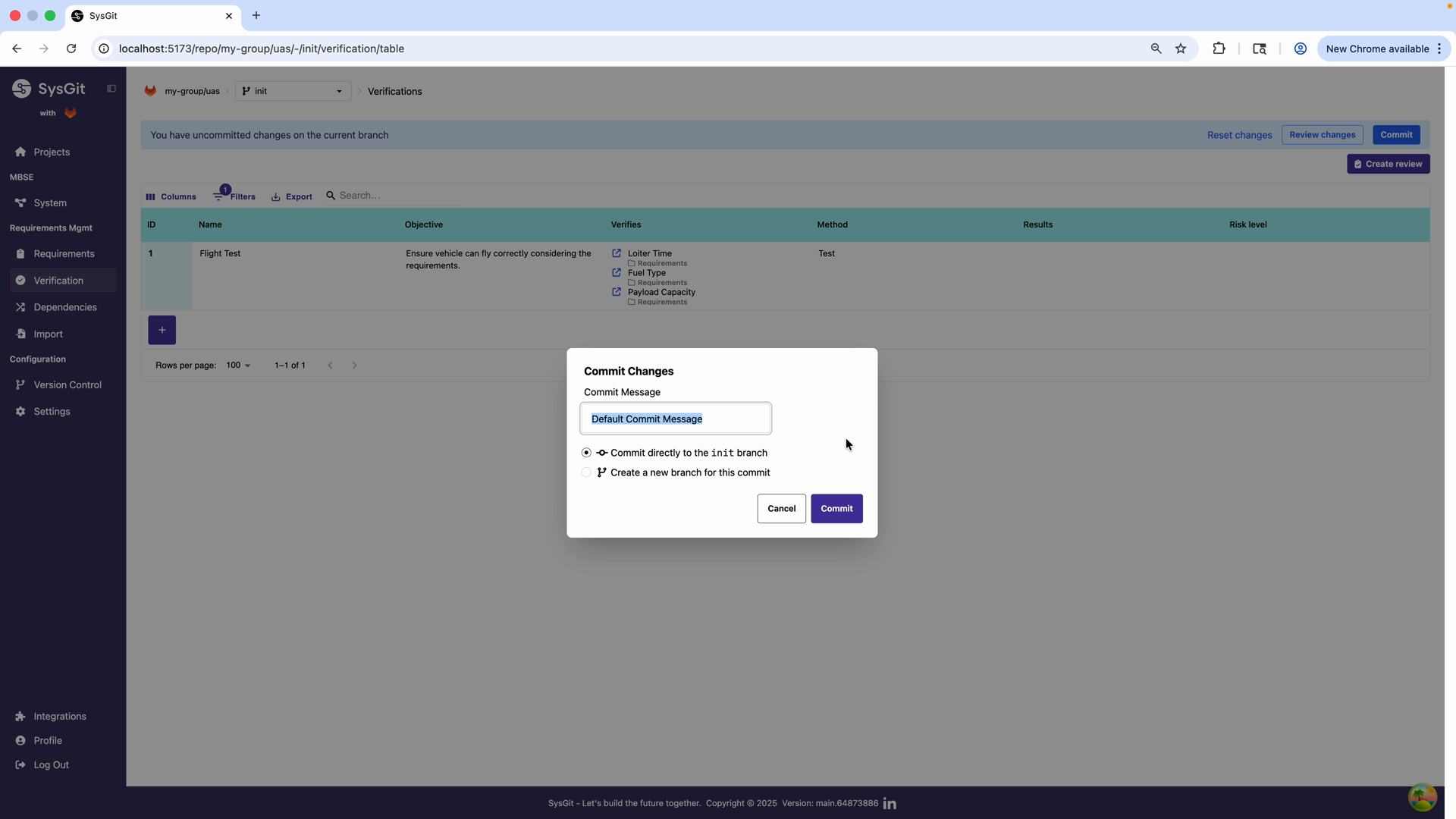Toggle the sidebar collapse control
The image size is (1456, 819).
click(x=111, y=88)
